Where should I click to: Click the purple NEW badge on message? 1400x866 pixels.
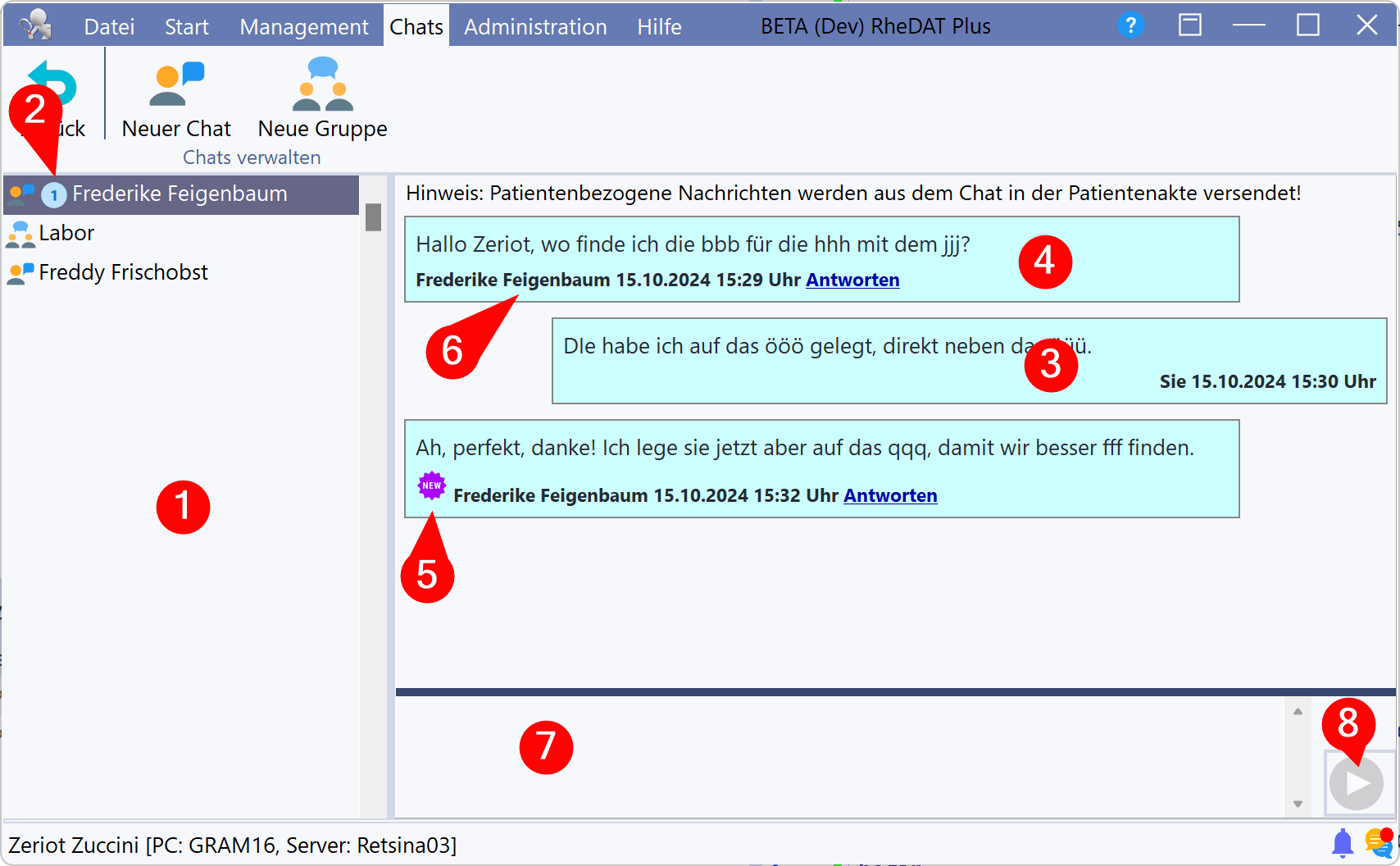pyautogui.click(x=431, y=485)
